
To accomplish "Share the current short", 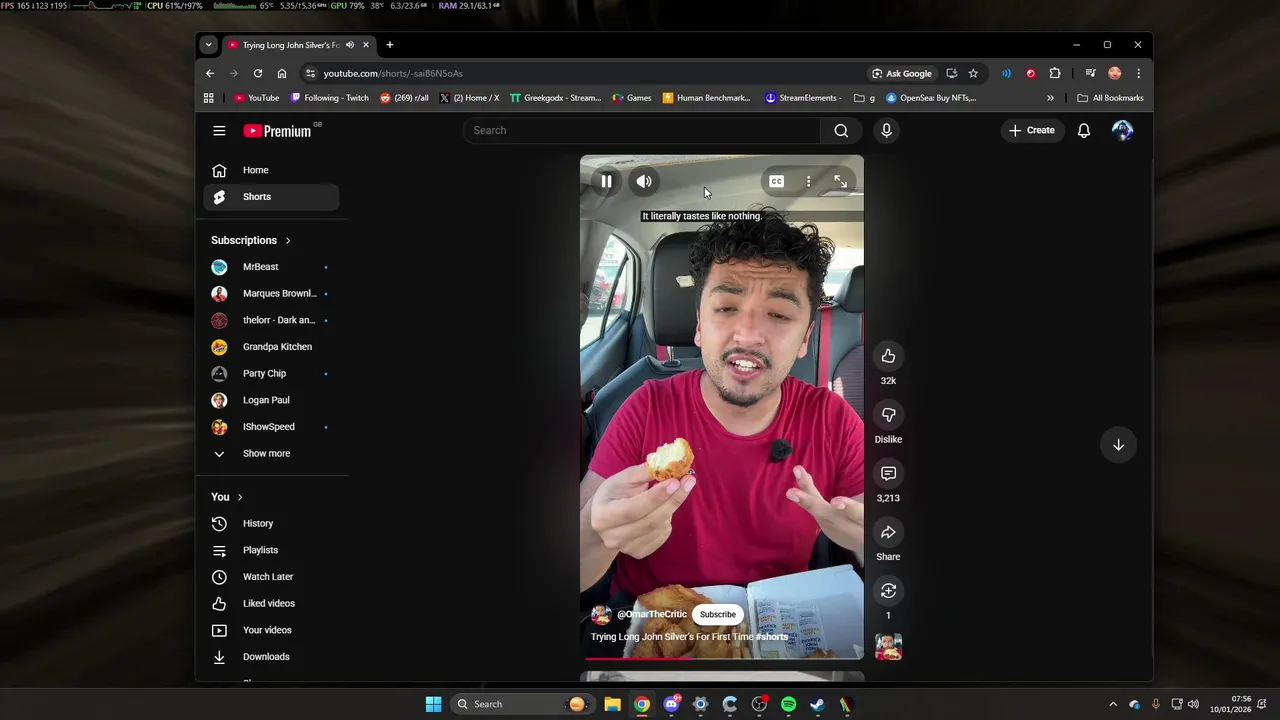I will (888, 532).
